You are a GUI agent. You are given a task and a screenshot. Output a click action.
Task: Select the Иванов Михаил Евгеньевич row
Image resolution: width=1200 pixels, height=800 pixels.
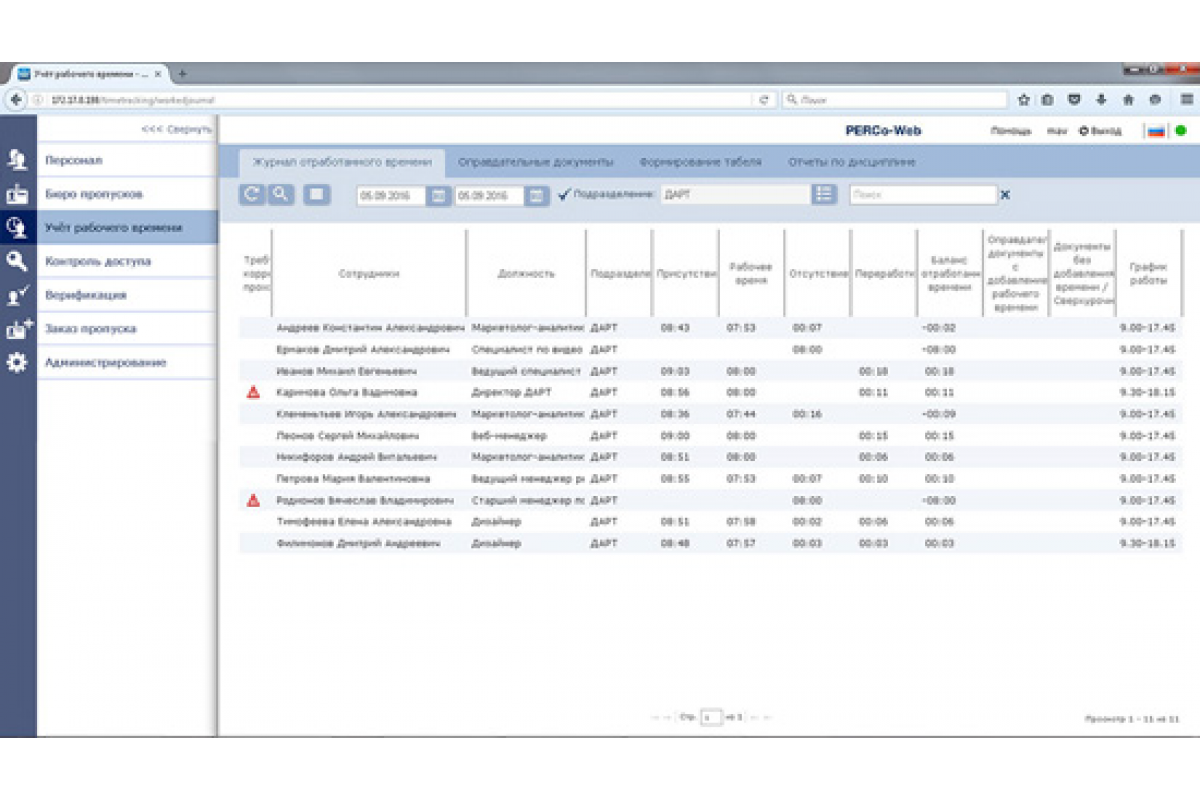710,371
